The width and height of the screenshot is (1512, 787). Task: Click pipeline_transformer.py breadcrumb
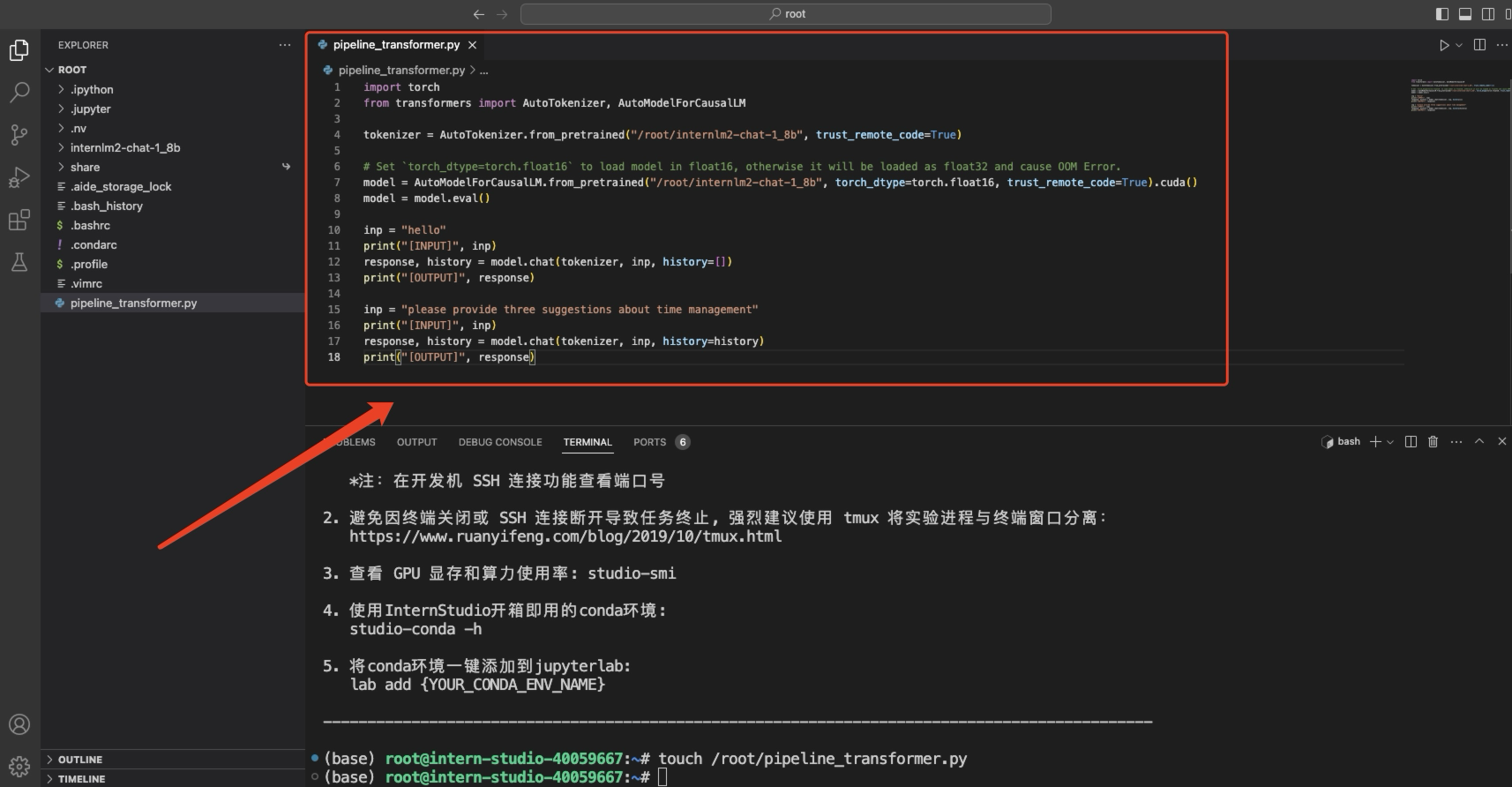point(401,70)
